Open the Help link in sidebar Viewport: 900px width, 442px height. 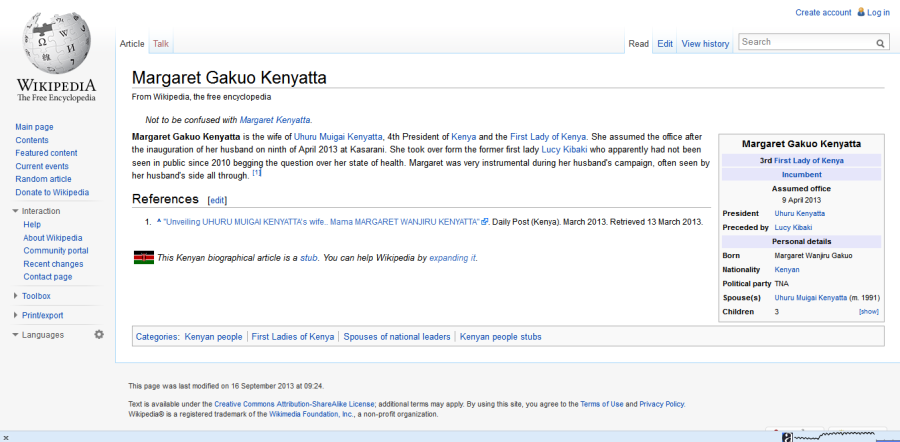[32, 224]
